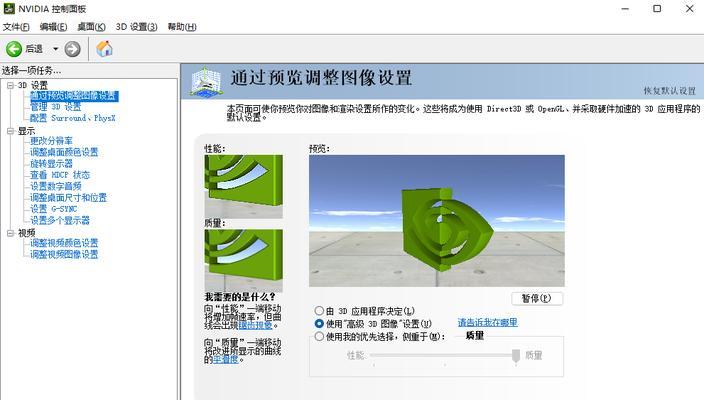The width and height of the screenshot is (704, 400).
Task: Click the 暂停(P) button
Action: click(x=537, y=299)
